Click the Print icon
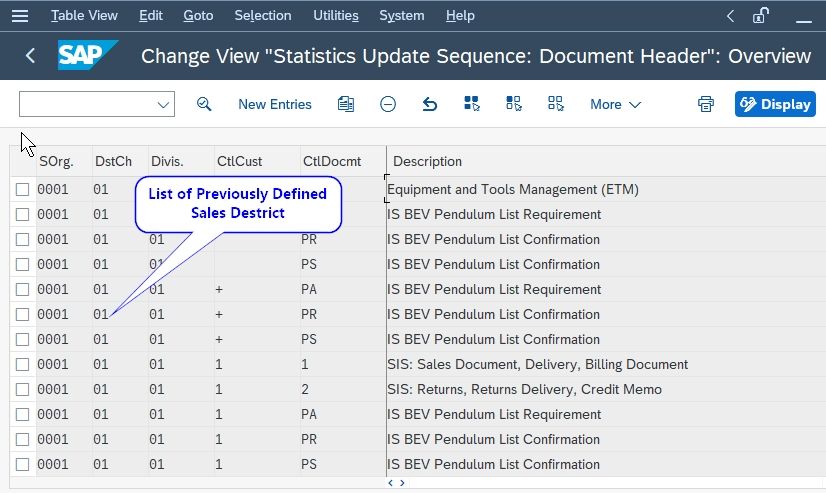 click(x=706, y=104)
